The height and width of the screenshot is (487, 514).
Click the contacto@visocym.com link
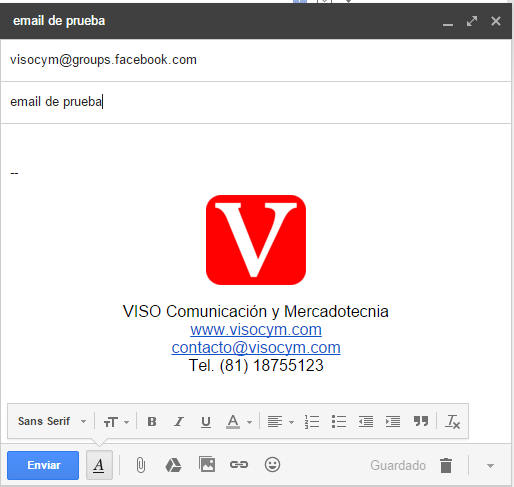click(256, 348)
